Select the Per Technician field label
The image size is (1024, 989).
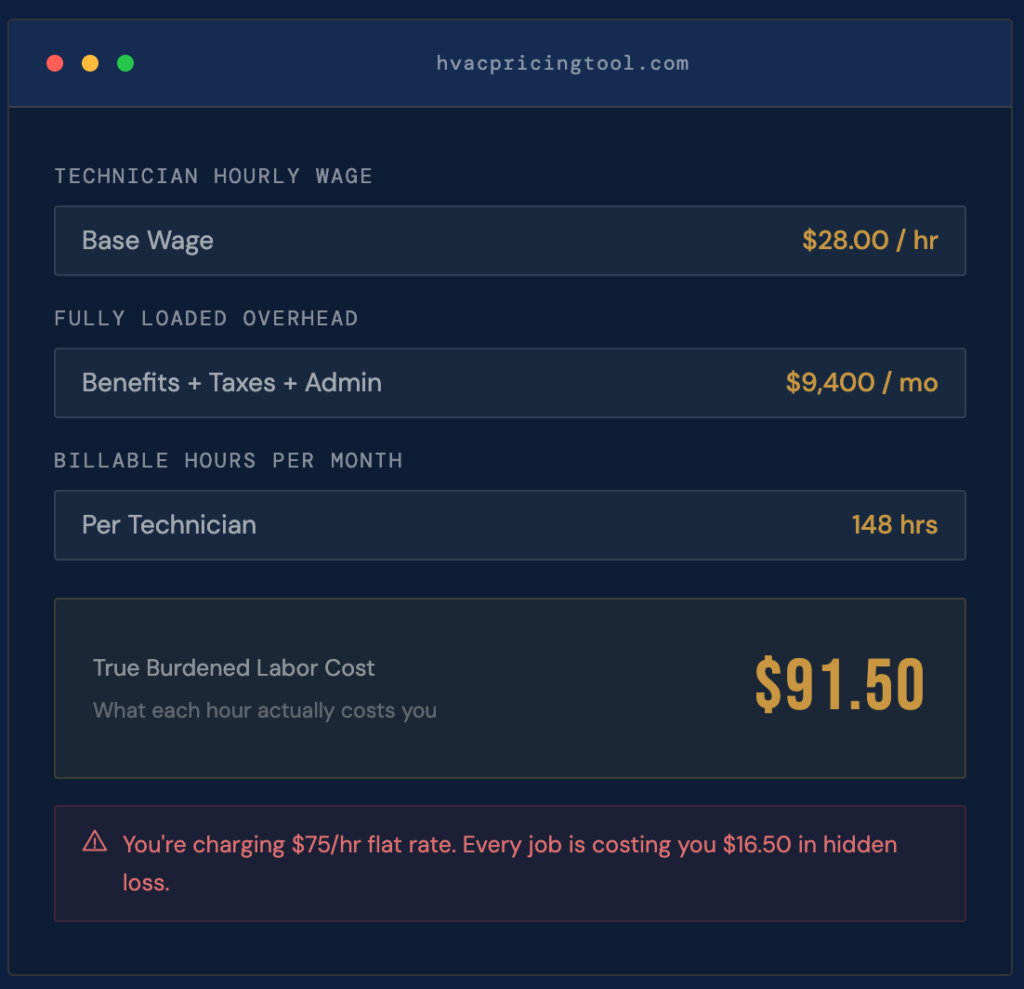pos(168,525)
